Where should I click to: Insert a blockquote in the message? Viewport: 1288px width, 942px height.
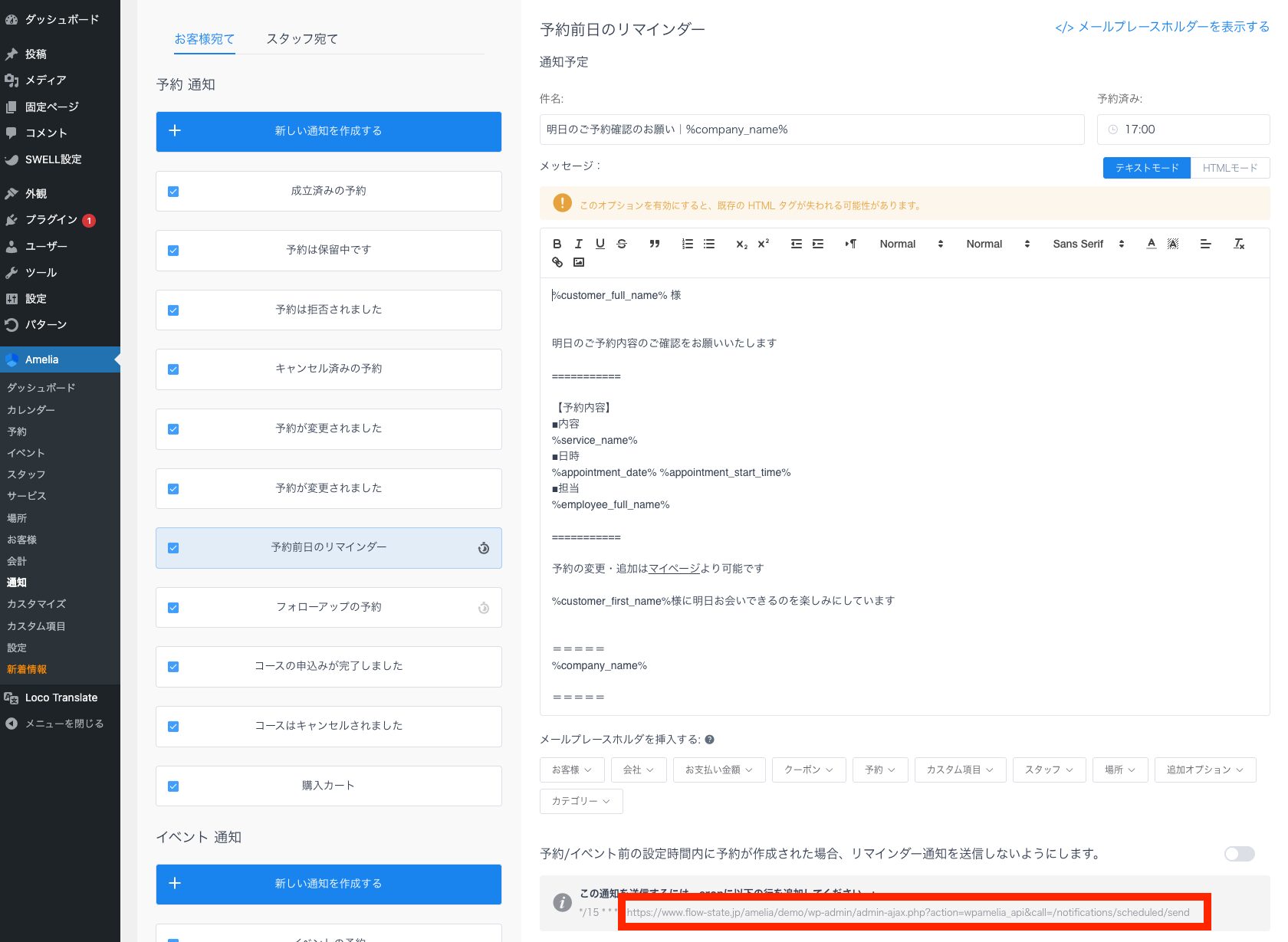tap(654, 244)
